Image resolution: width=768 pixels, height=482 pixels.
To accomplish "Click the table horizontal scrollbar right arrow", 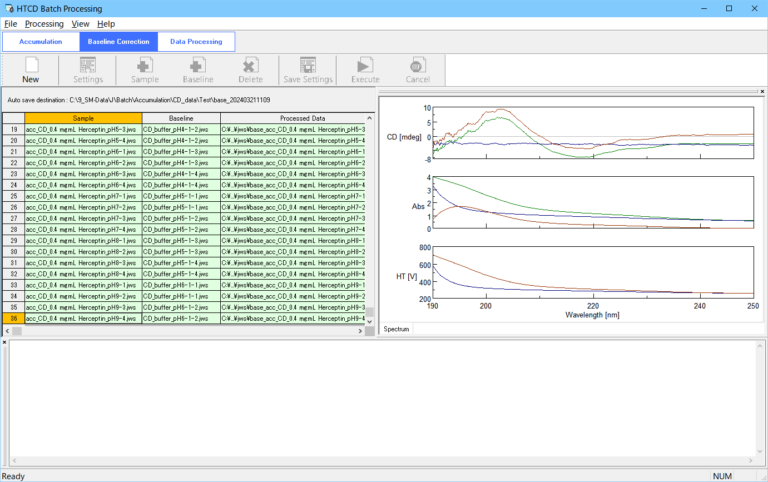I will pos(361,331).
